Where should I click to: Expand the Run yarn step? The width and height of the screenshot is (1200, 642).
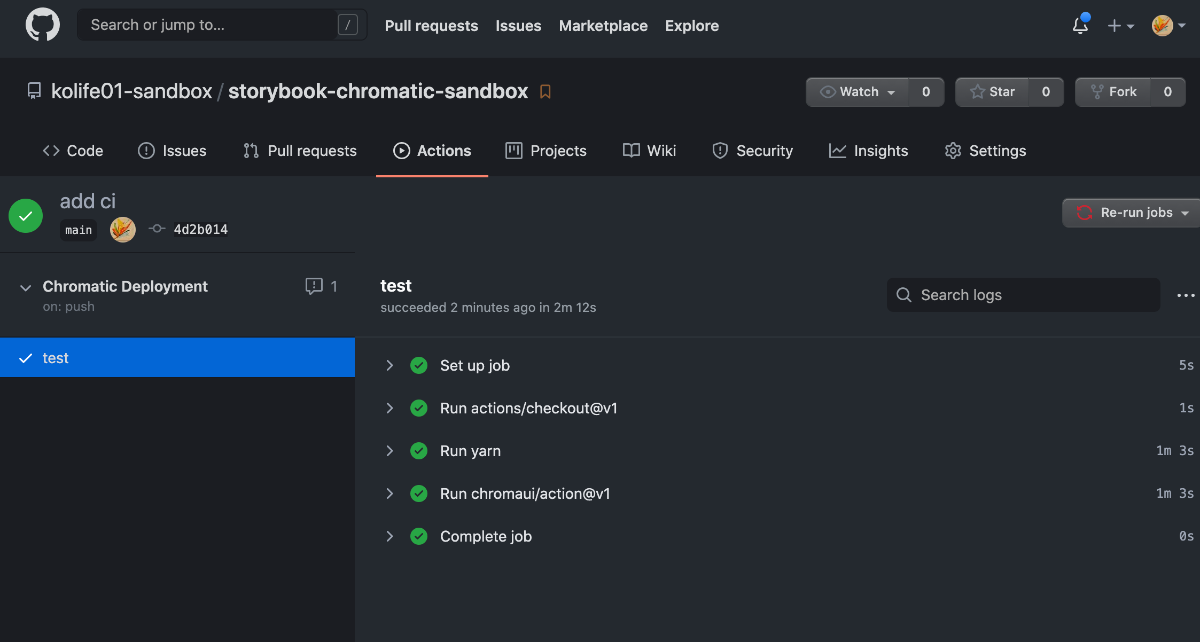tap(390, 451)
